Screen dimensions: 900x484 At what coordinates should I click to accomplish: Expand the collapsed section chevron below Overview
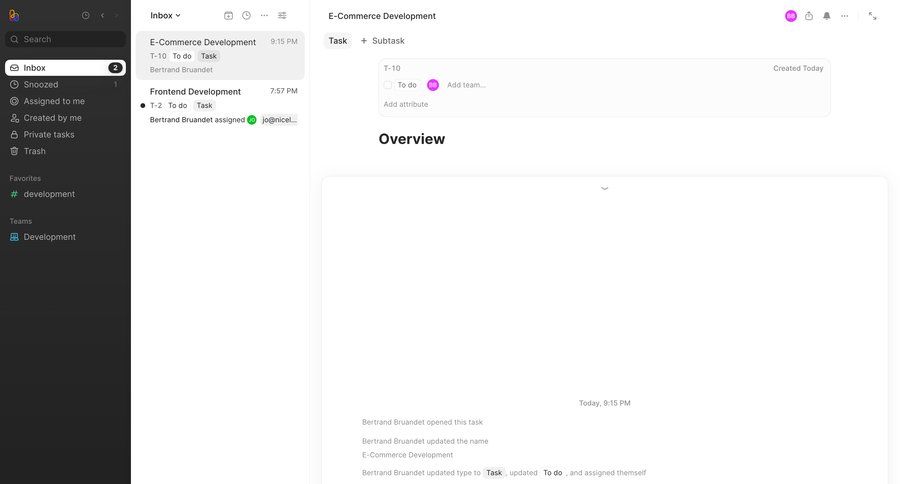(x=604, y=188)
